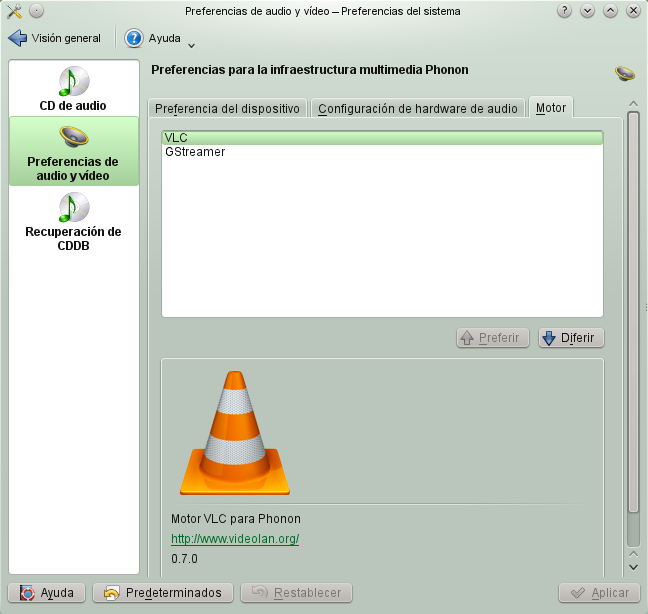Click the system settings tools icon in title bar
The height and width of the screenshot is (614, 648).
tap(14, 11)
